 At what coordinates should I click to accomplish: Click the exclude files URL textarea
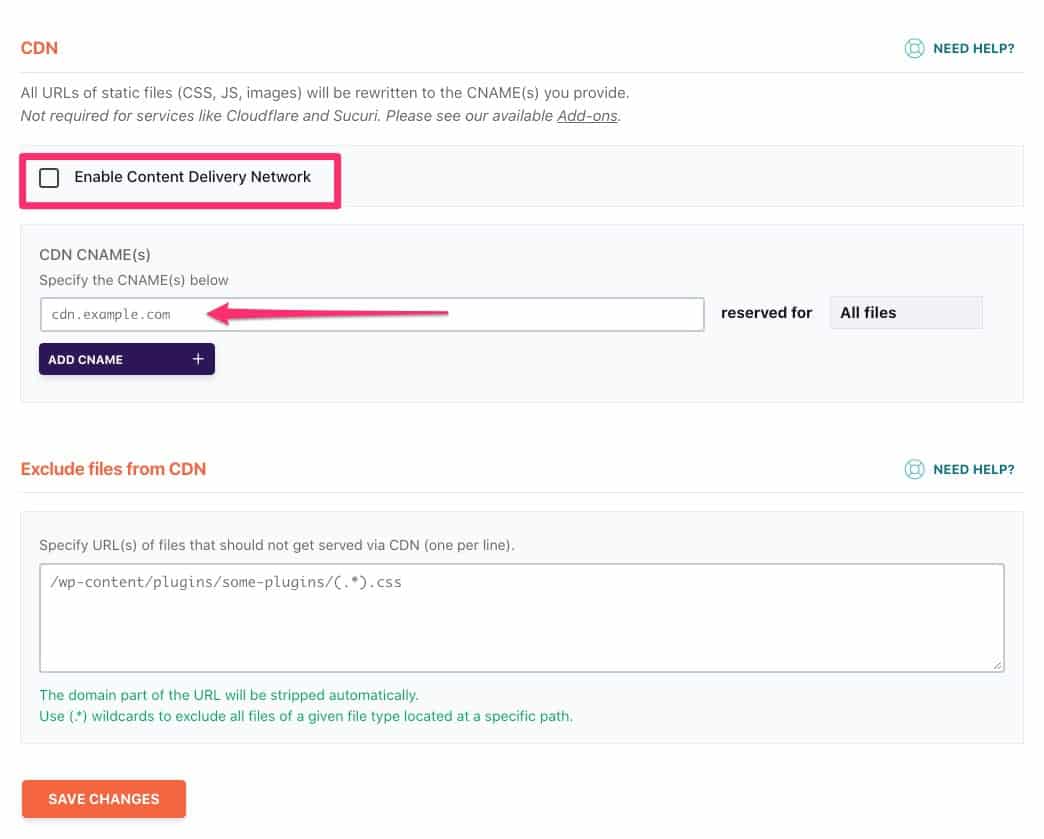click(x=522, y=615)
